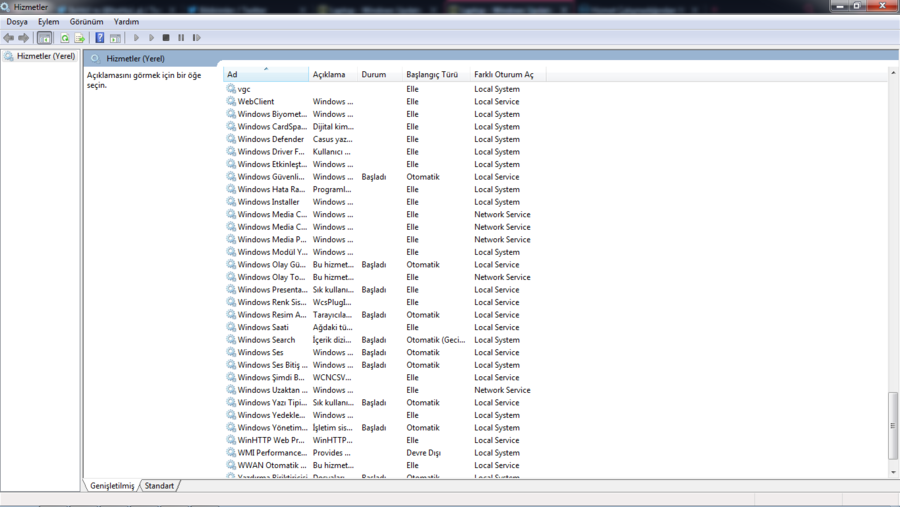Image resolution: width=900 pixels, height=507 pixels.
Task: Select the Windows Olay Gü... service name
Action: (x=271, y=264)
